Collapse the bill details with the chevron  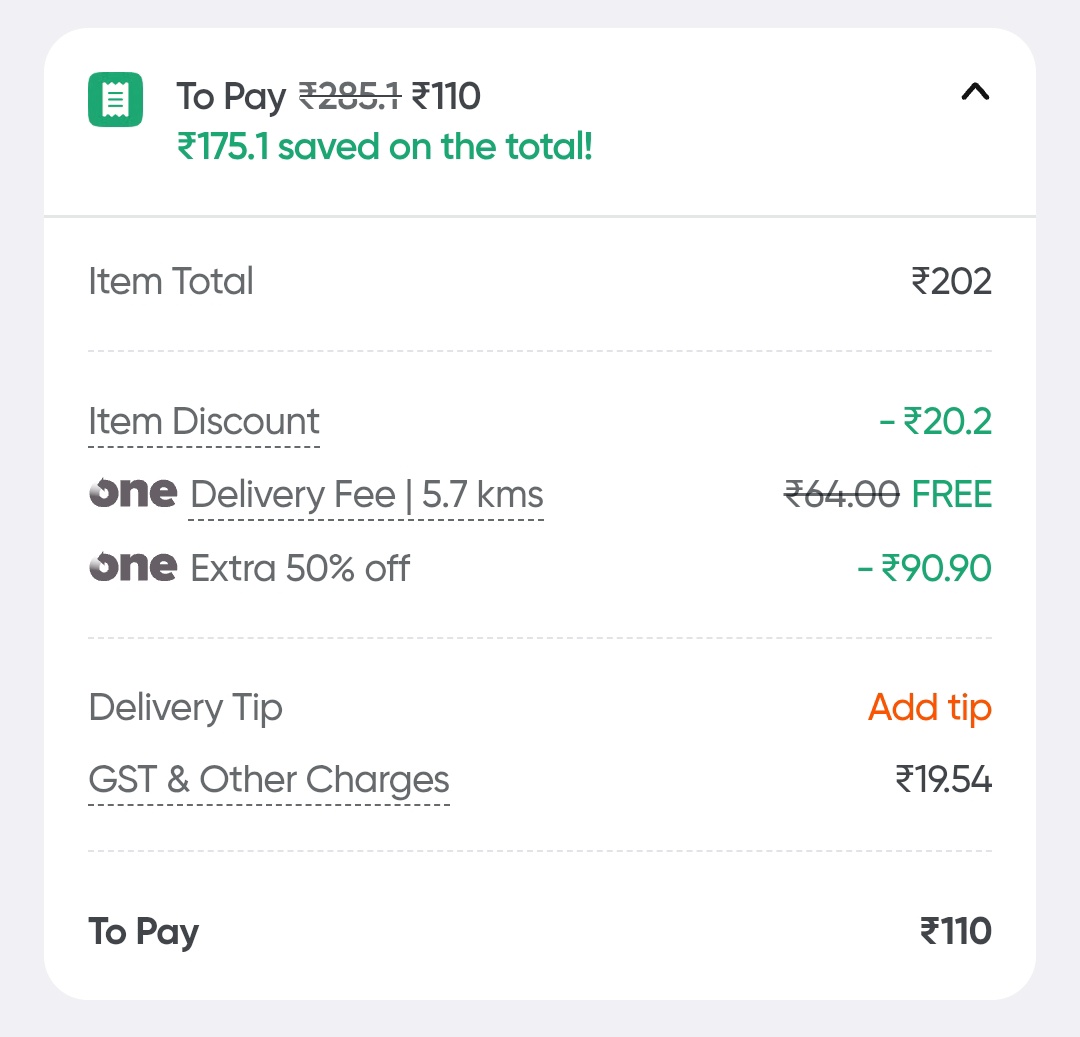click(x=975, y=92)
